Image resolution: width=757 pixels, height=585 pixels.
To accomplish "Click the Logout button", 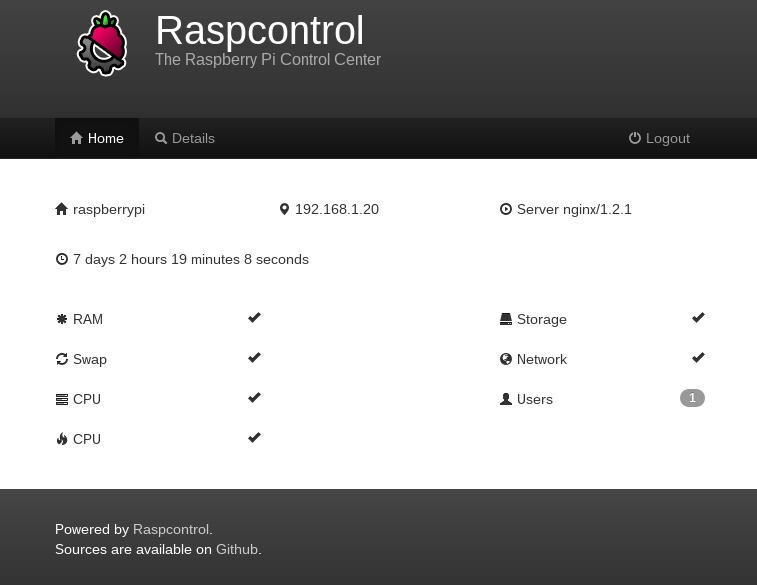I will pos(659,138).
